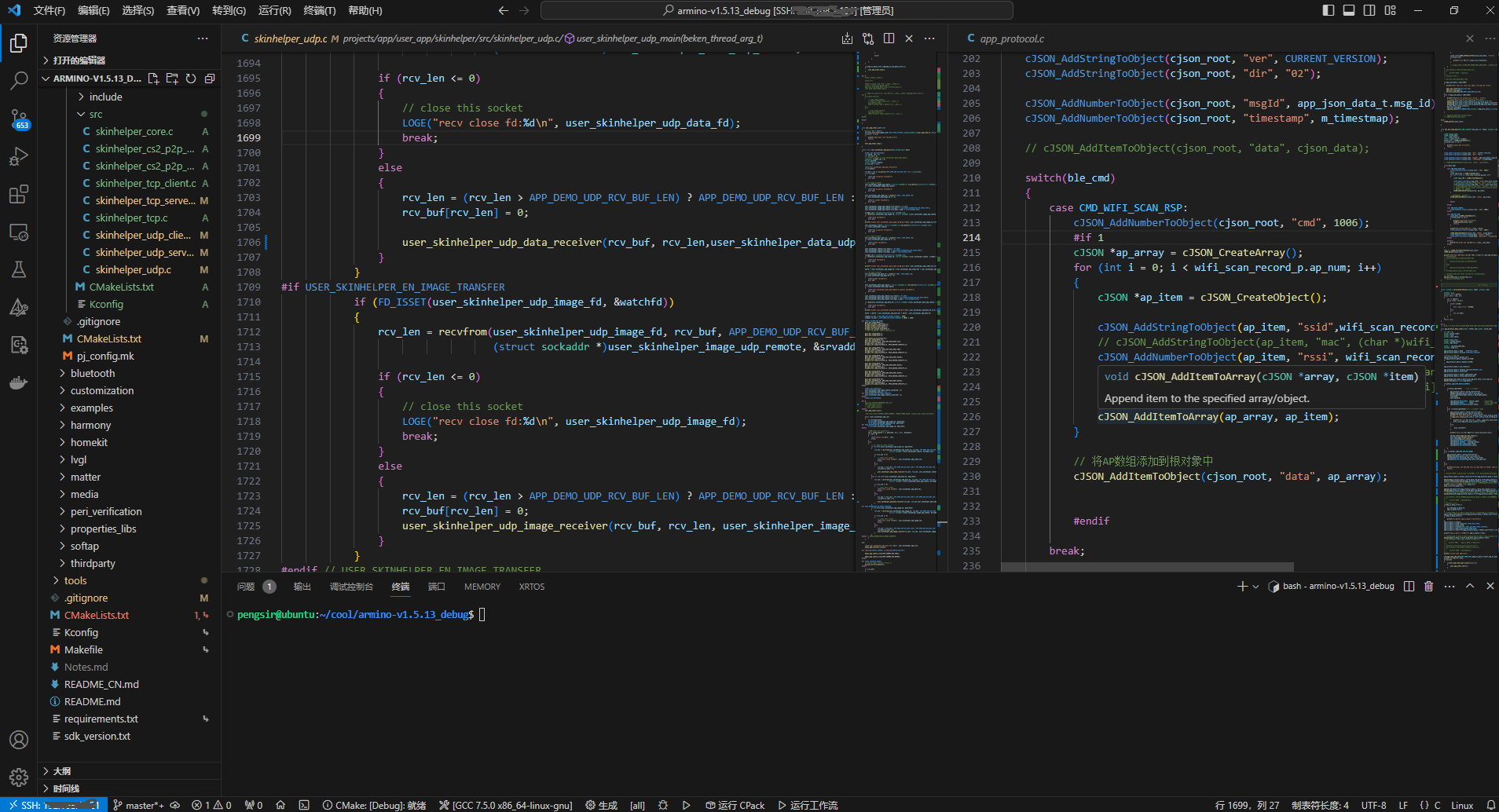
Task: Open Accounts menu in activity bar
Action: [x=19, y=740]
